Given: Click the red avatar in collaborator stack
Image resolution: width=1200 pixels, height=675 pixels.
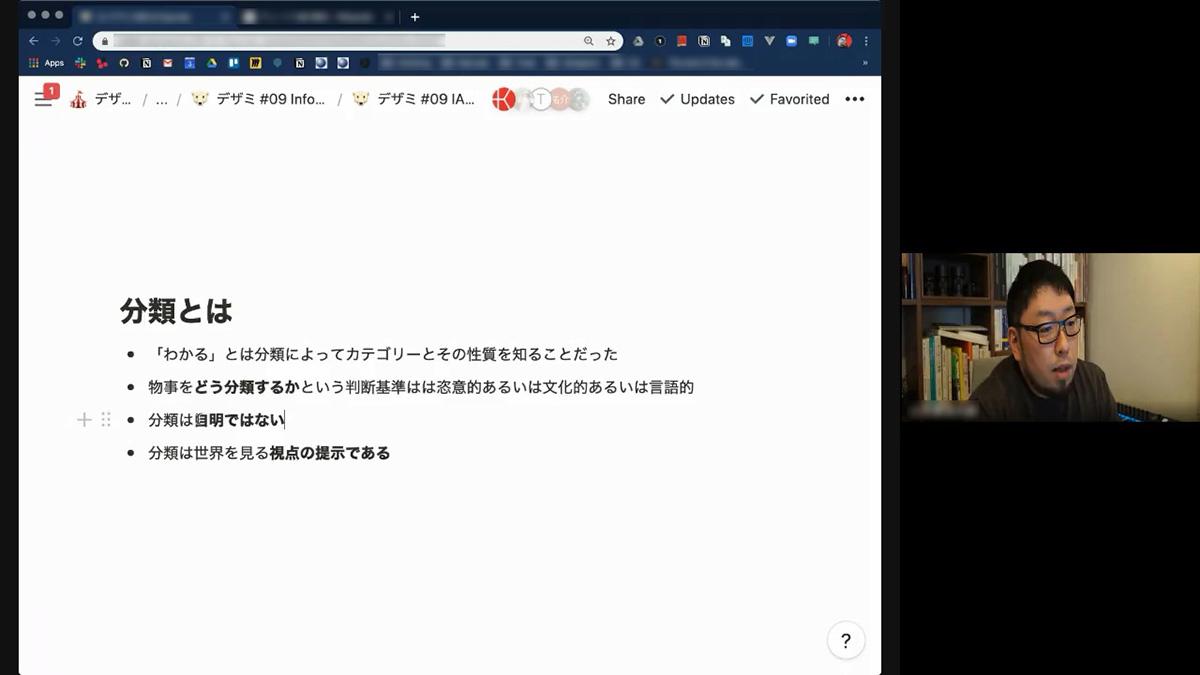Looking at the screenshot, I should click(x=505, y=99).
